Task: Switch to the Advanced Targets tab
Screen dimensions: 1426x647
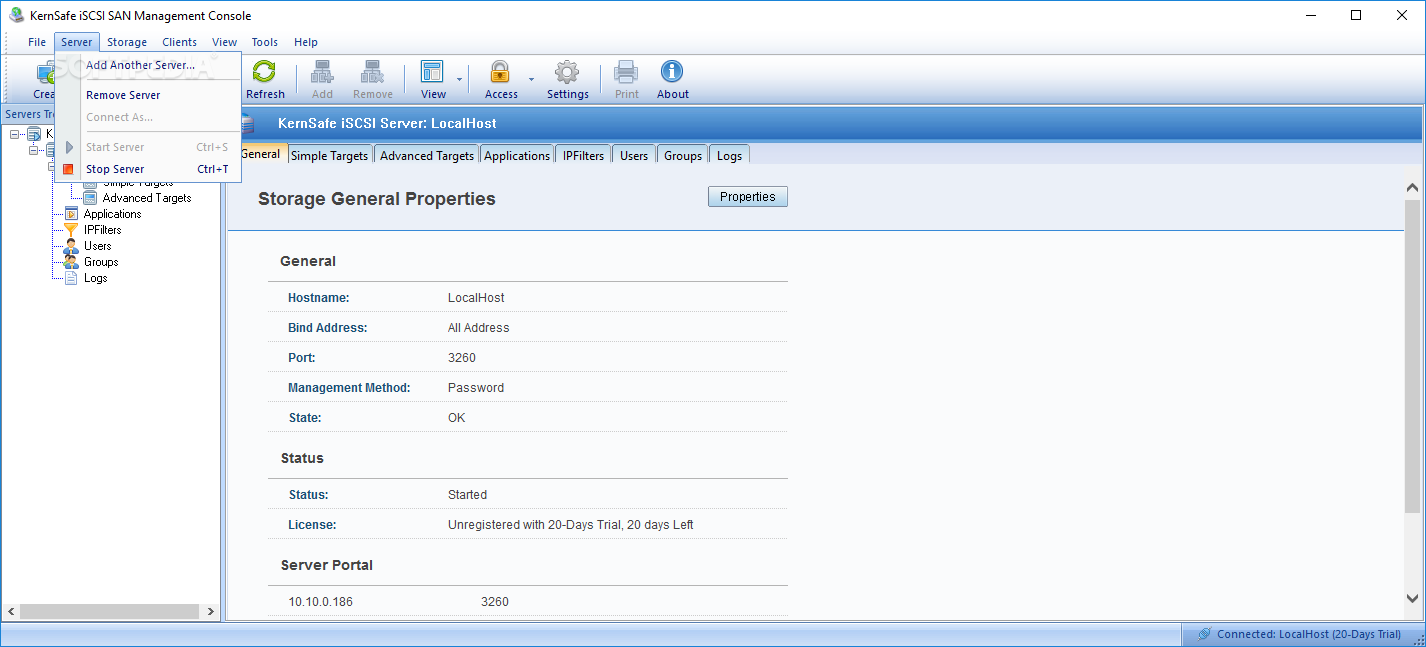Action: pyautogui.click(x=427, y=155)
